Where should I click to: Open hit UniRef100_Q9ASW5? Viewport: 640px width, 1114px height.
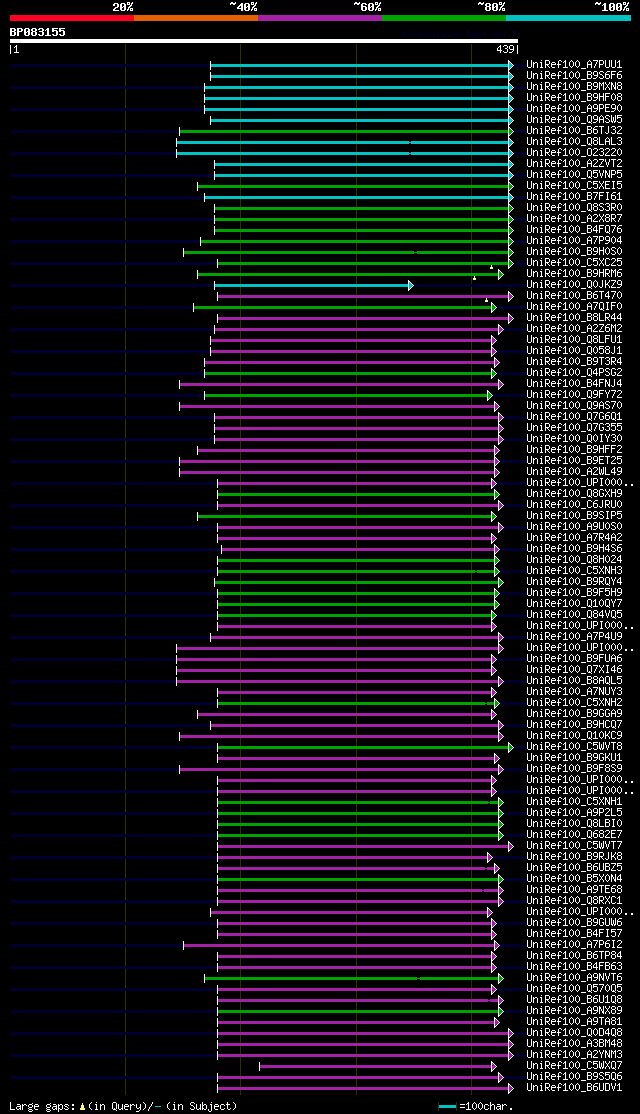pyautogui.click(x=575, y=119)
